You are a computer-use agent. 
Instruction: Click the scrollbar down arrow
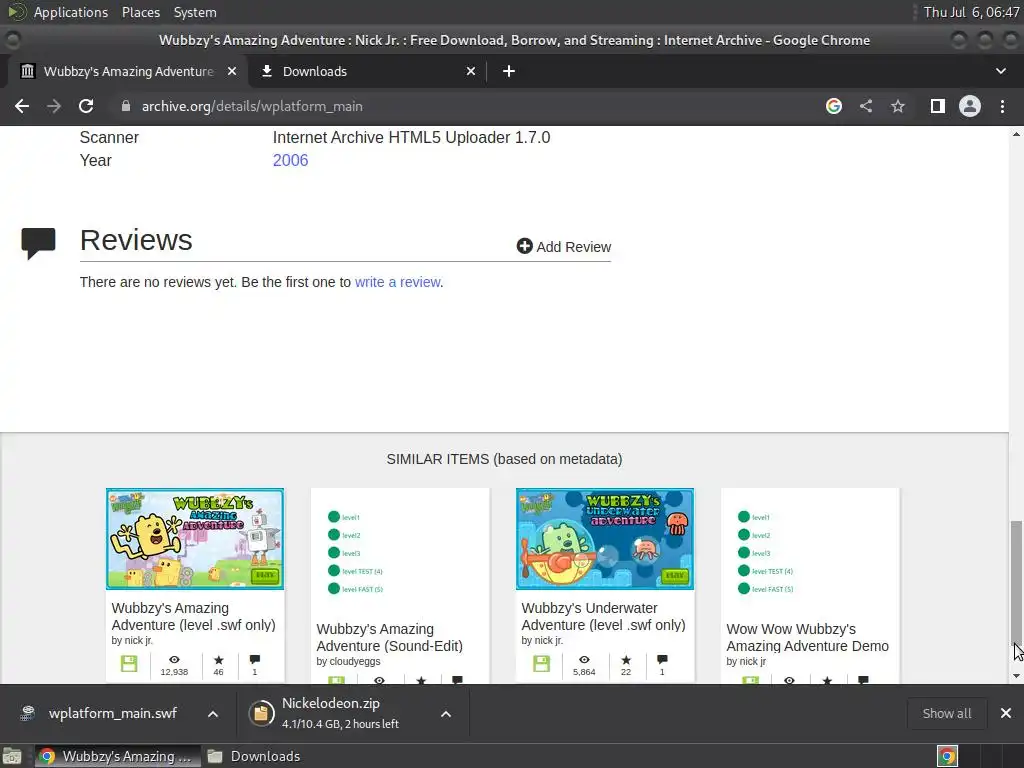1016,677
